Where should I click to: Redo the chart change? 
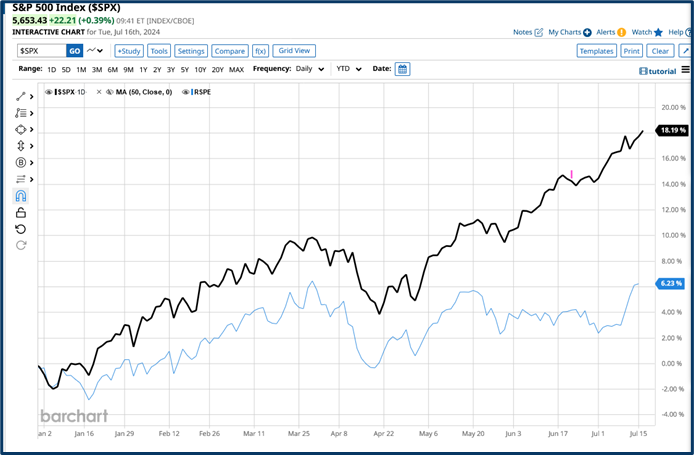21,245
